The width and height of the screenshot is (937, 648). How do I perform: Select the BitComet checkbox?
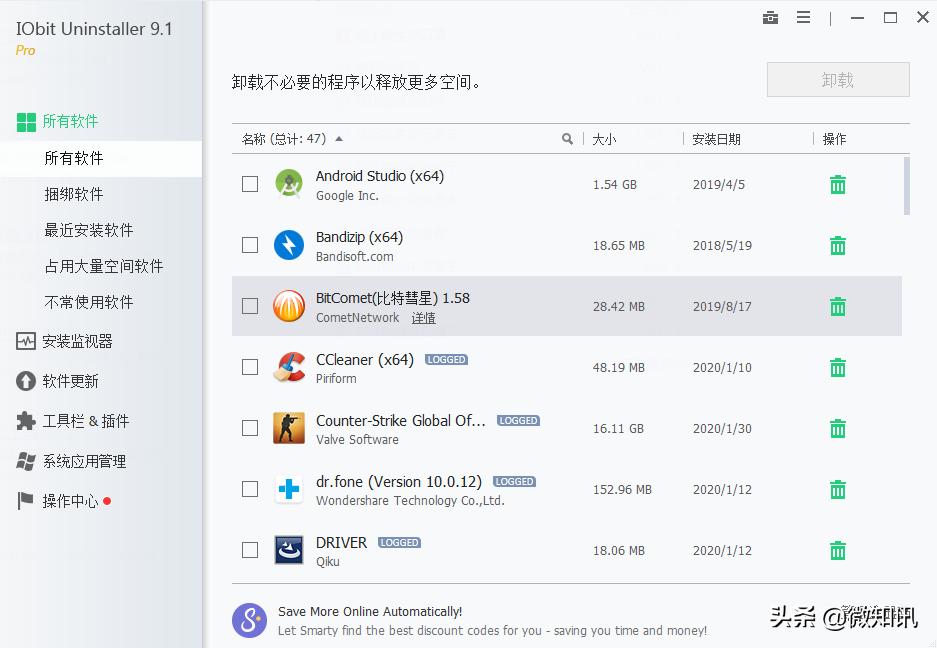250,306
